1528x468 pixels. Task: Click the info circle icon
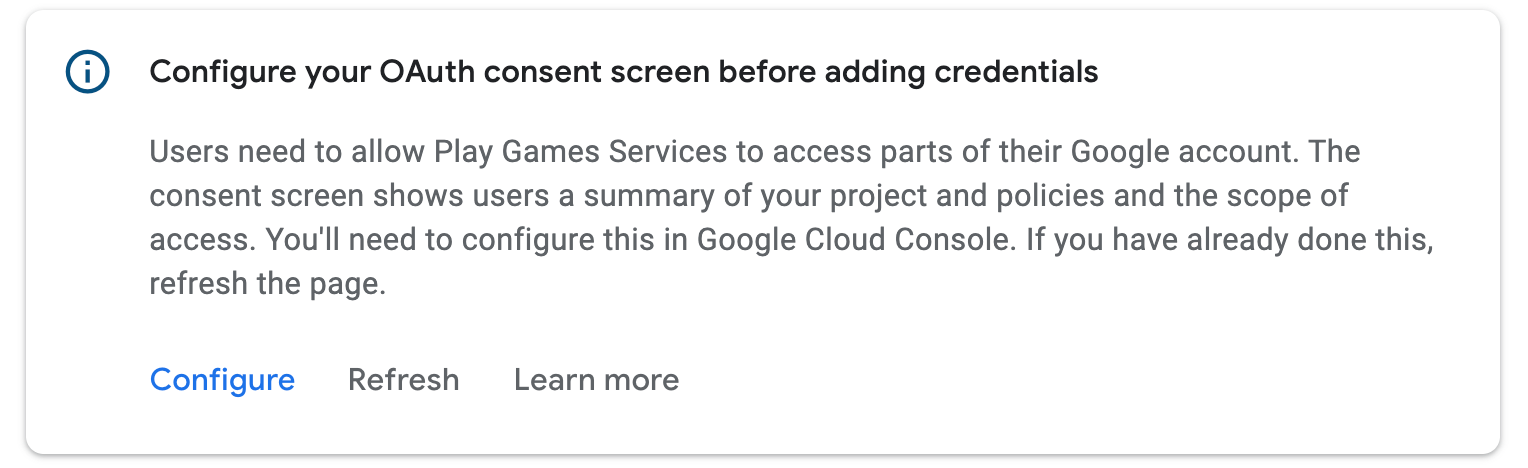[x=87, y=72]
